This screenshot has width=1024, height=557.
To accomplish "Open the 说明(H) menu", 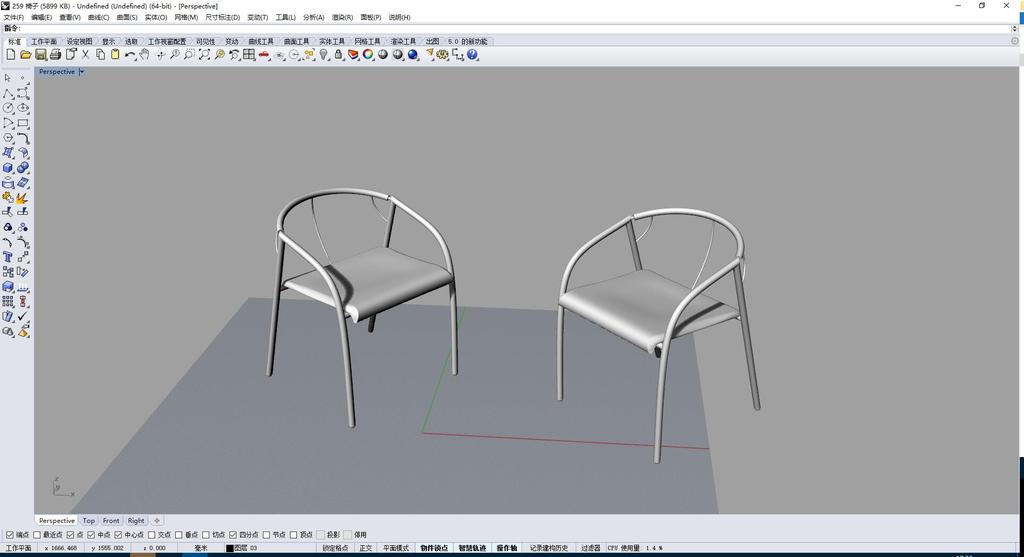I will (400, 18).
